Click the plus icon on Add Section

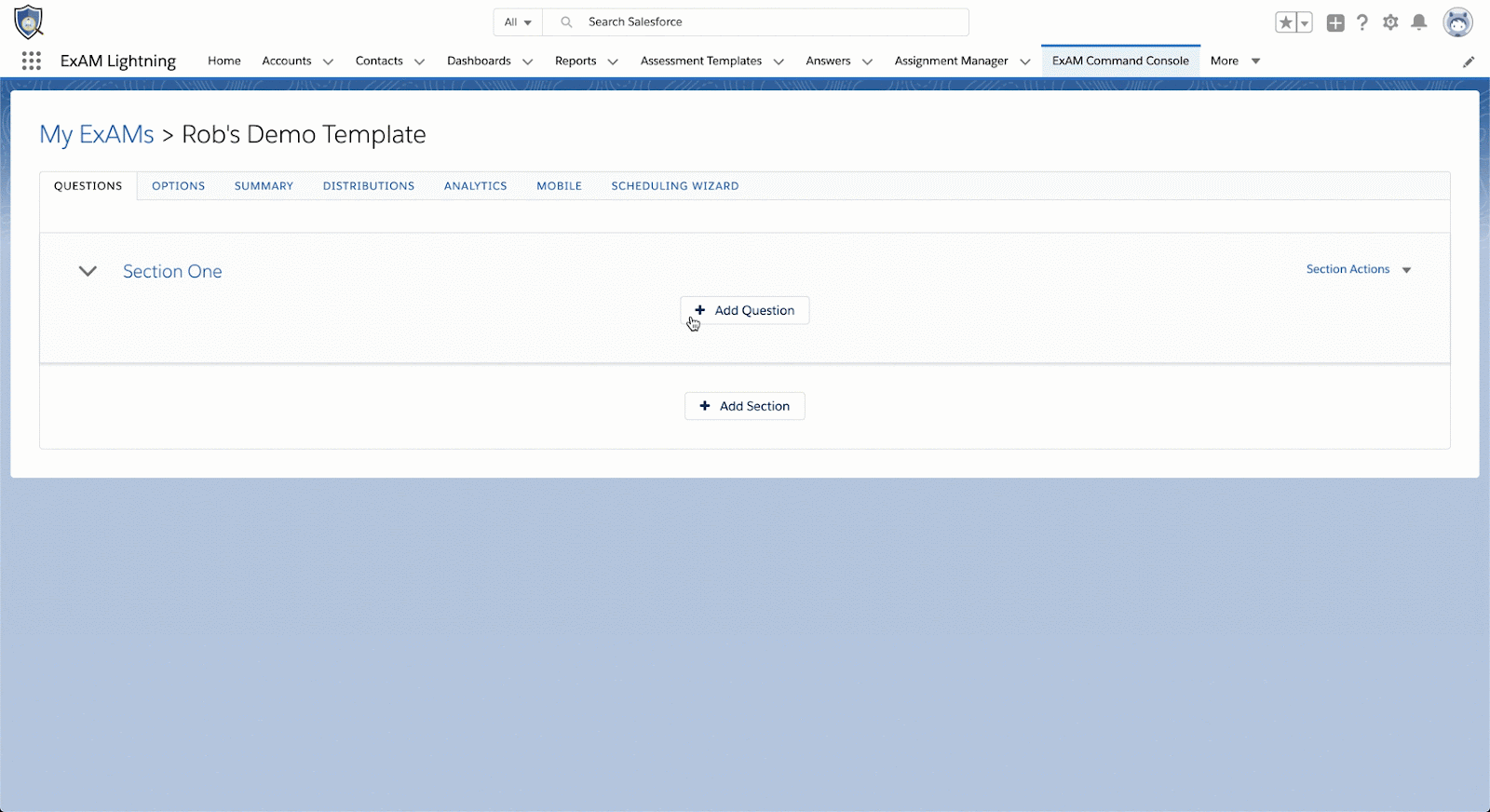pos(705,406)
